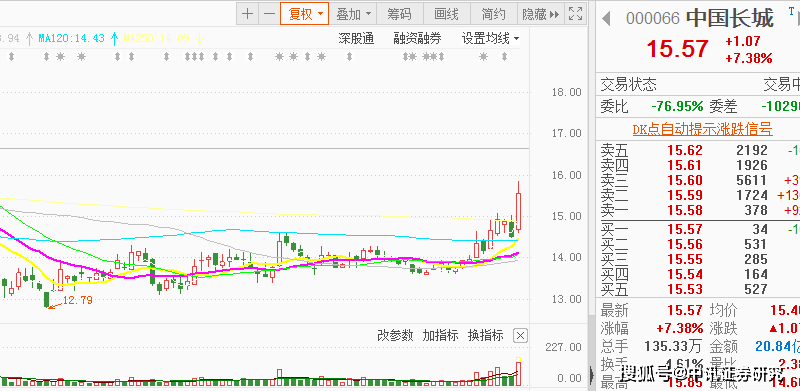
Task: Zoom in chart with plus button
Action: coord(247,14)
